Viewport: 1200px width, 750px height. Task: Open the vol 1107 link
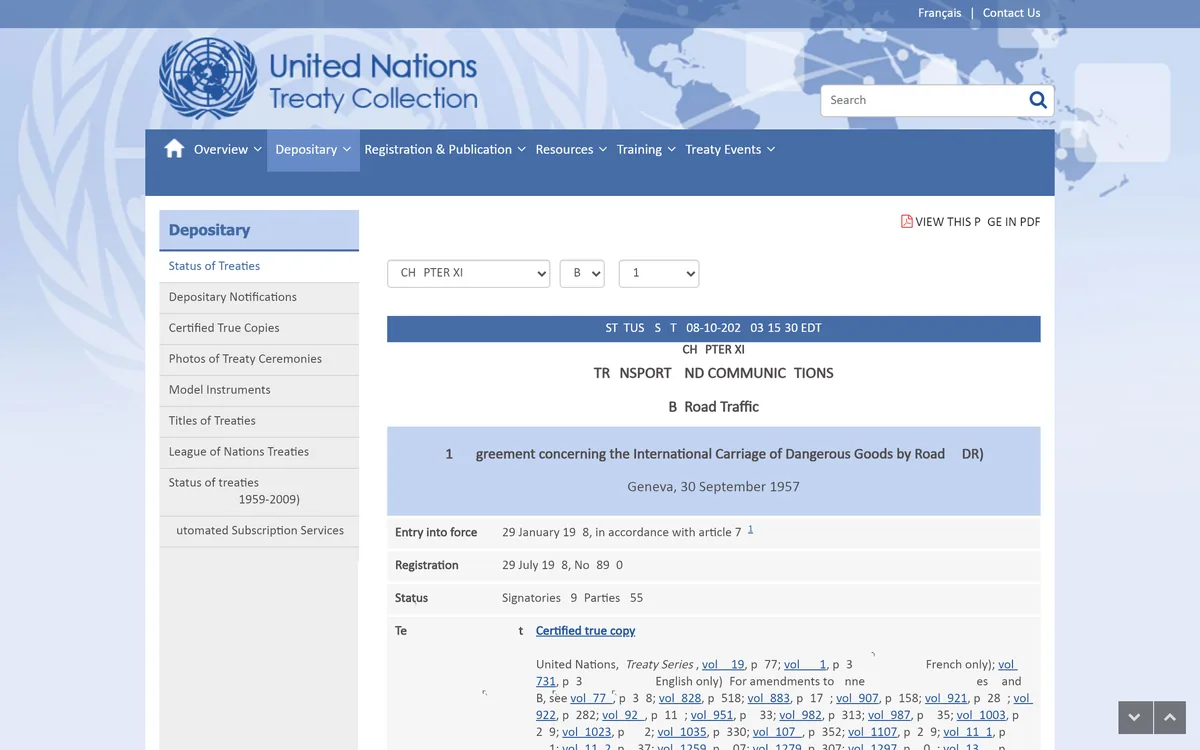pyautogui.click(x=873, y=733)
